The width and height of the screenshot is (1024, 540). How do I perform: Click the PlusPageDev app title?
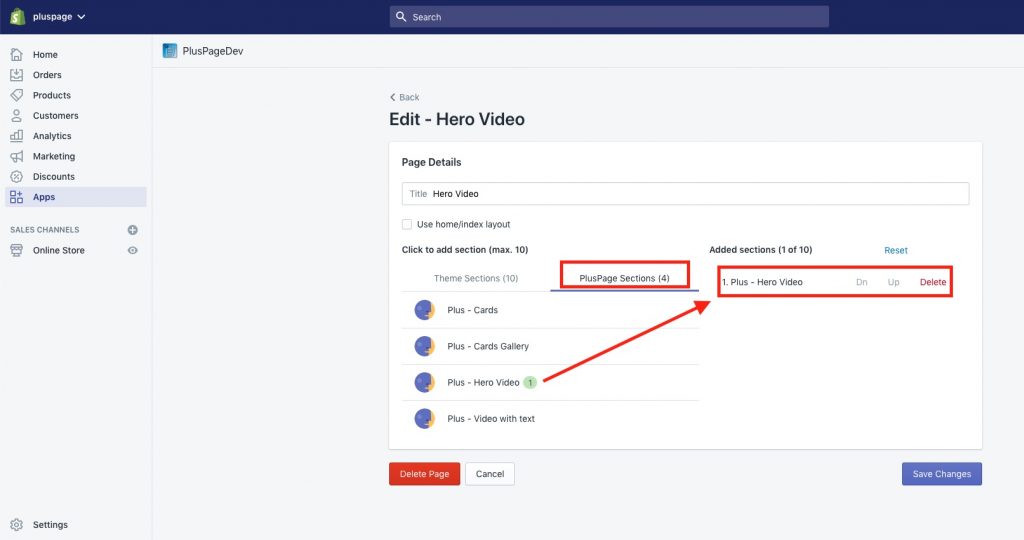tap(213, 51)
